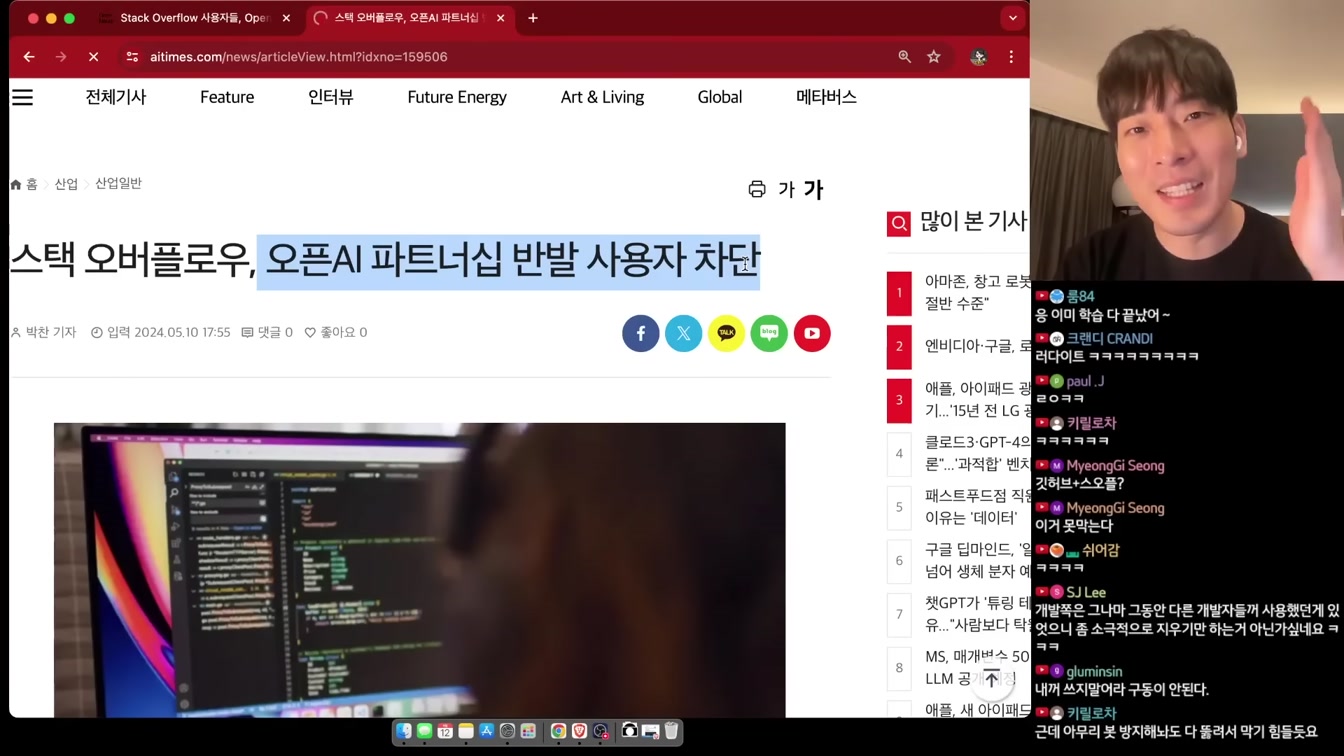The image size is (1344, 756).
Task: Click chat username gluminsin
Action: point(1094,672)
